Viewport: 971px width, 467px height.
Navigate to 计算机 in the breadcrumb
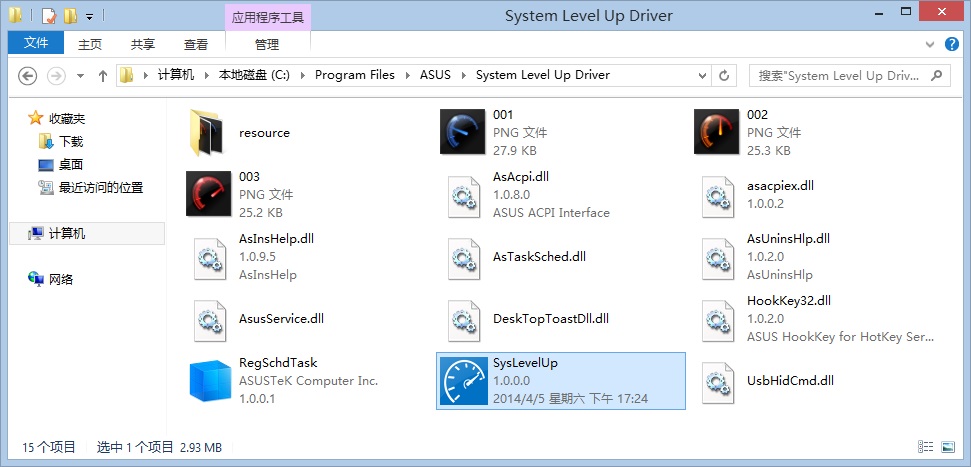176,75
